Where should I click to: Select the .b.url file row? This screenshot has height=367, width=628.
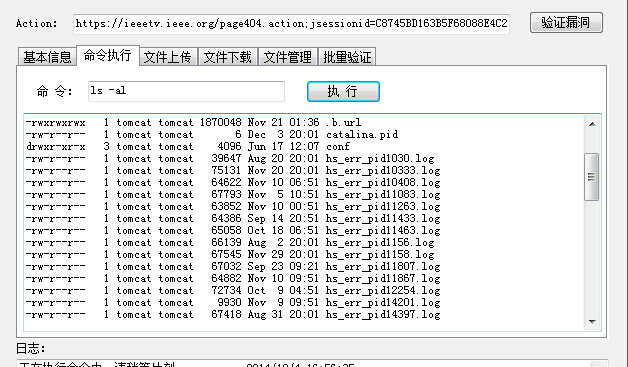click(x=193, y=122)
